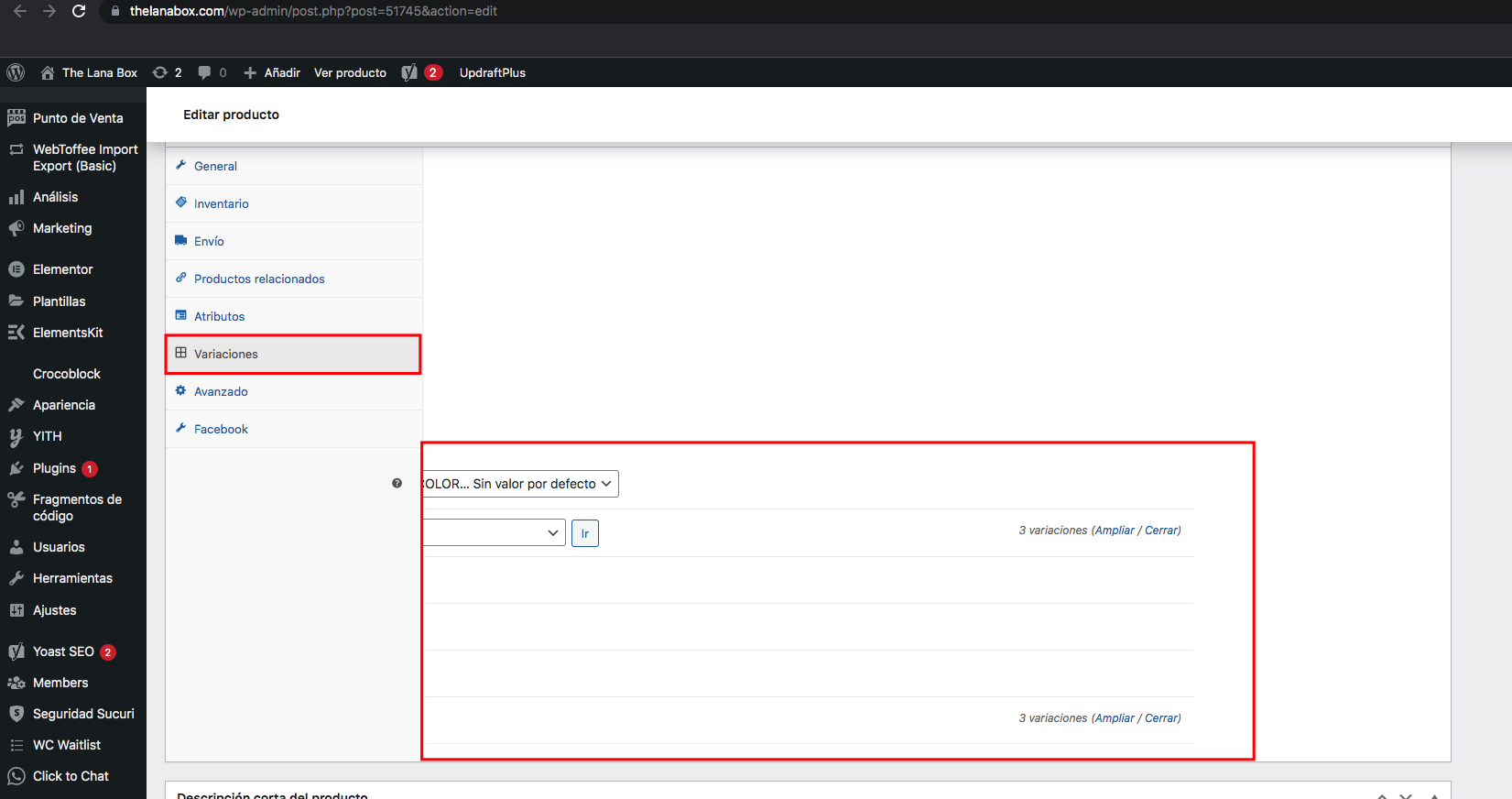The width and height of the screenshot is (1512, 799).
Task: Click Ver producto in admin bar
Action: (350, 72)
